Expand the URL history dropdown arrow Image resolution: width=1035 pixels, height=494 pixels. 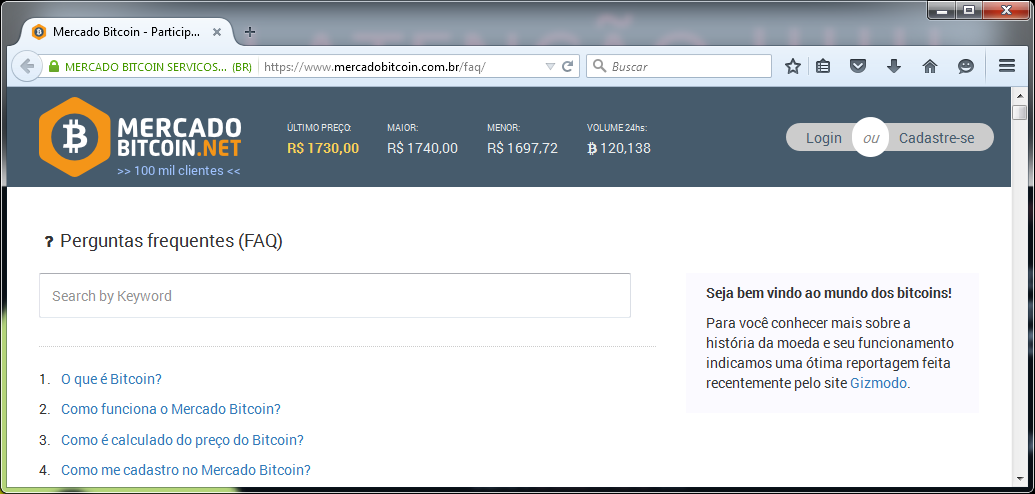click(x=549, y=67)
